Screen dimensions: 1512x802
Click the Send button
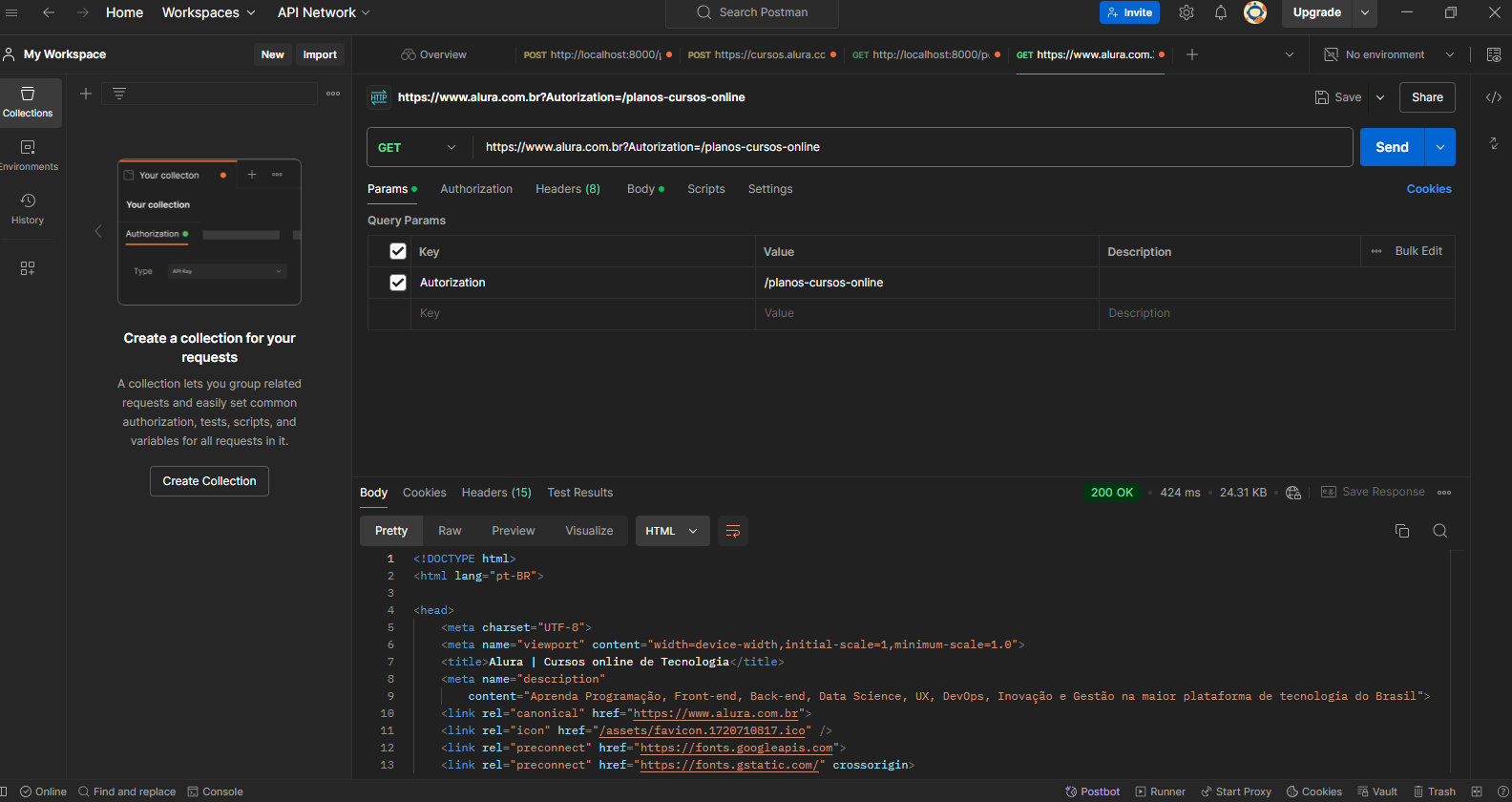pyautogui.click(x=1392, y=147)
